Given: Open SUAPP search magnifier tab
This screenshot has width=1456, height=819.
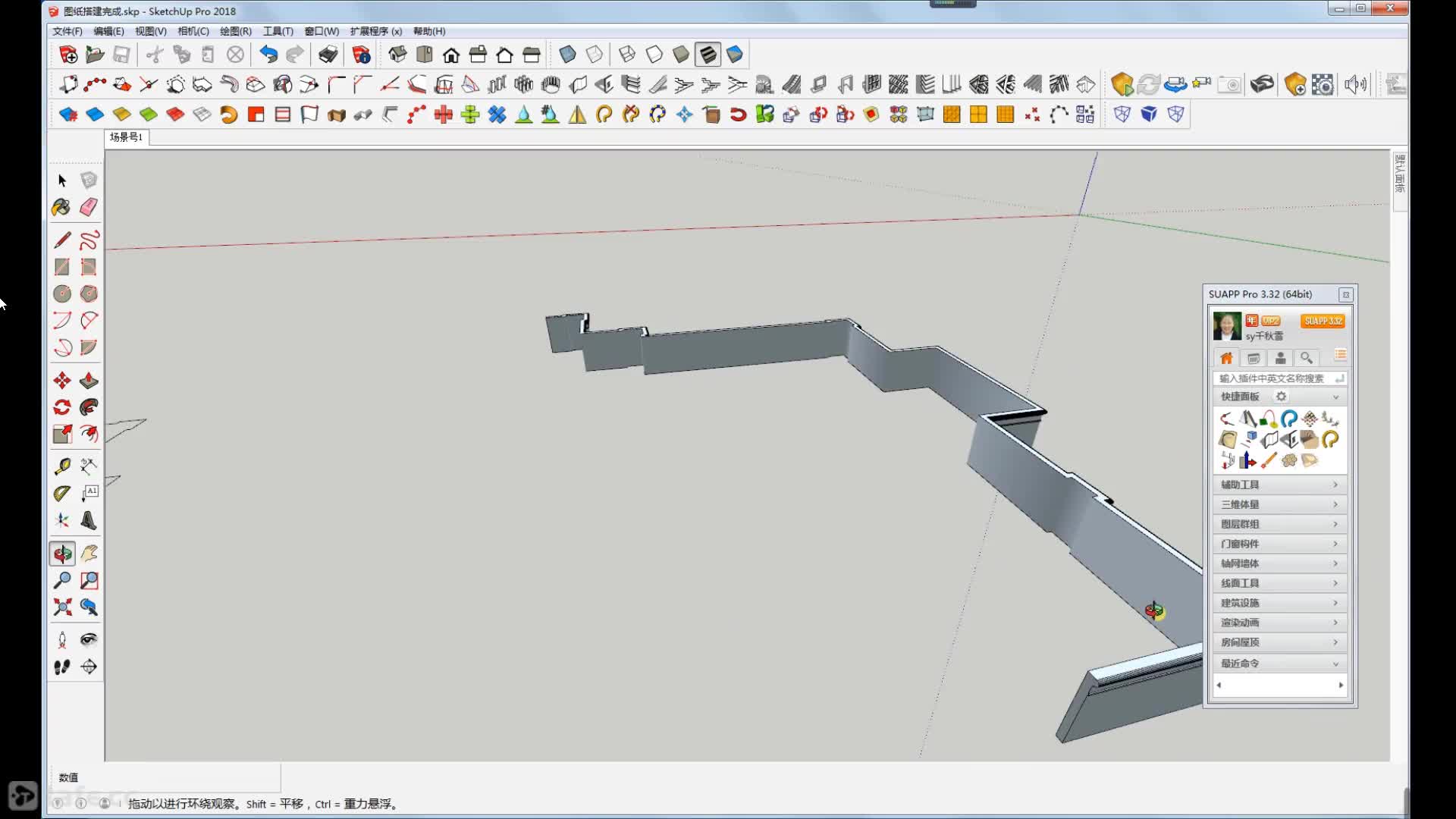Looking at the screenshot, I should [x=1306, y=358].
